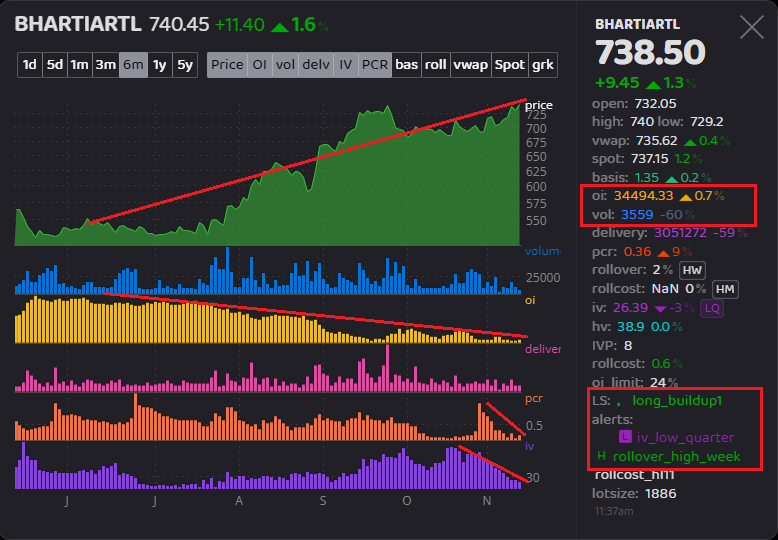This screenshot has width=778, height=540.
Task: Toggle the vol chart series
Action: tap(285, 65)
